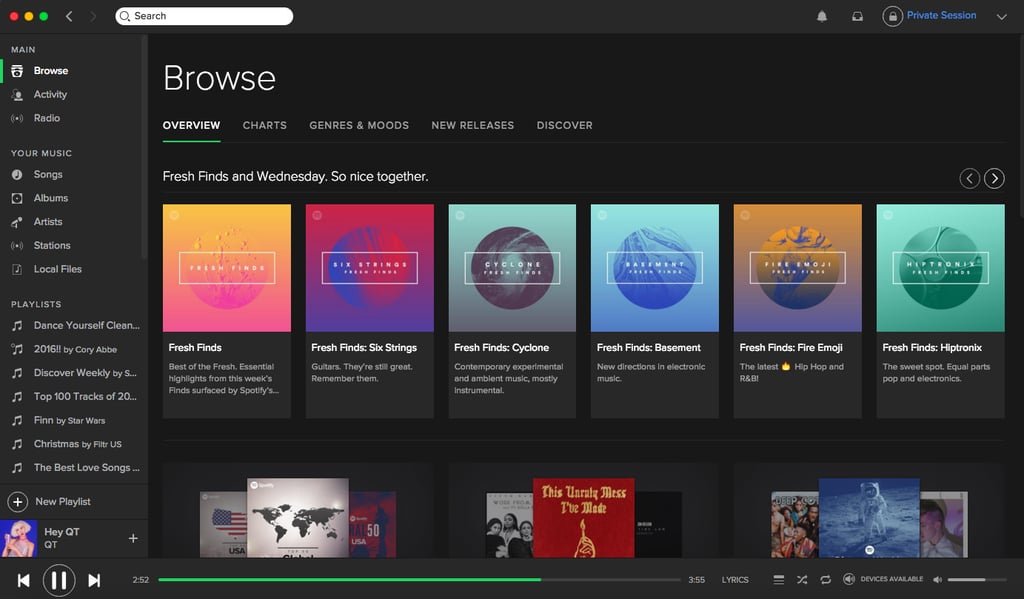Switch to the New Releases tab
The image size is (1024, 599).
473,125
